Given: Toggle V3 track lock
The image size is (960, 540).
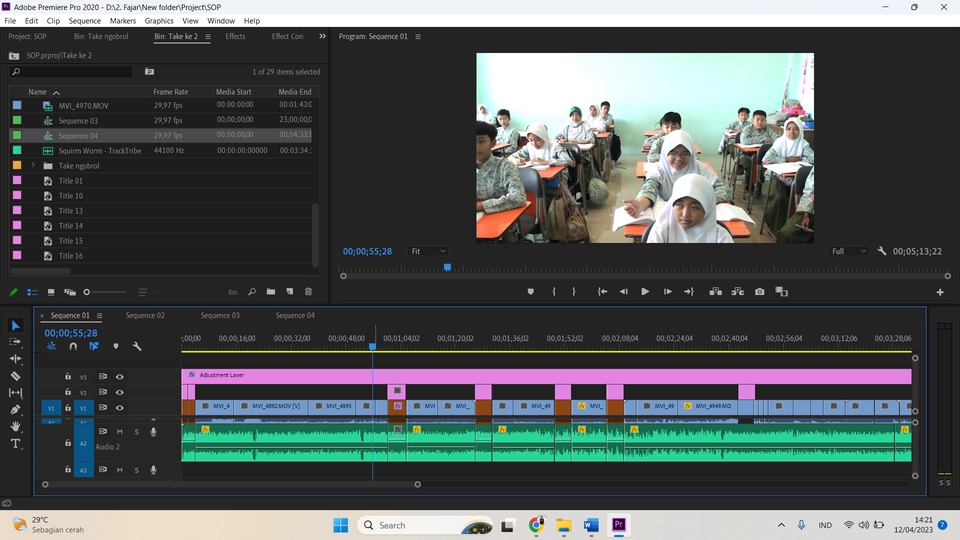Looking at the screenshot, I should (68, 377).
